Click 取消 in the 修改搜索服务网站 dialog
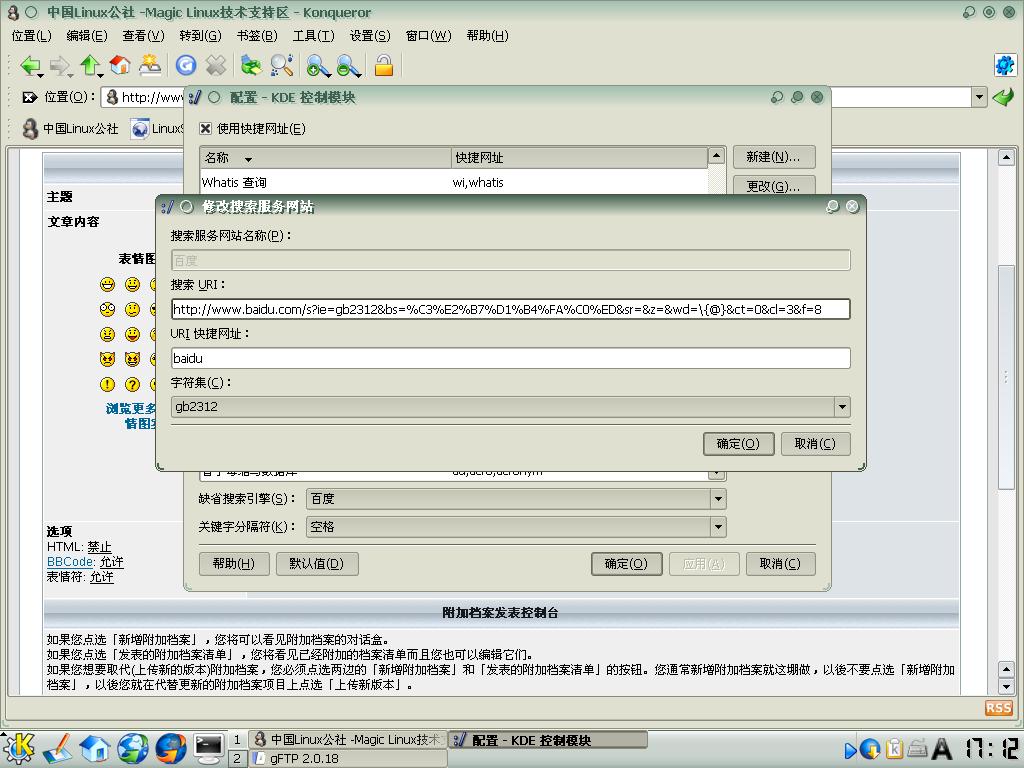This screenshot has width=1024, height=768. (x=815, y=444)
